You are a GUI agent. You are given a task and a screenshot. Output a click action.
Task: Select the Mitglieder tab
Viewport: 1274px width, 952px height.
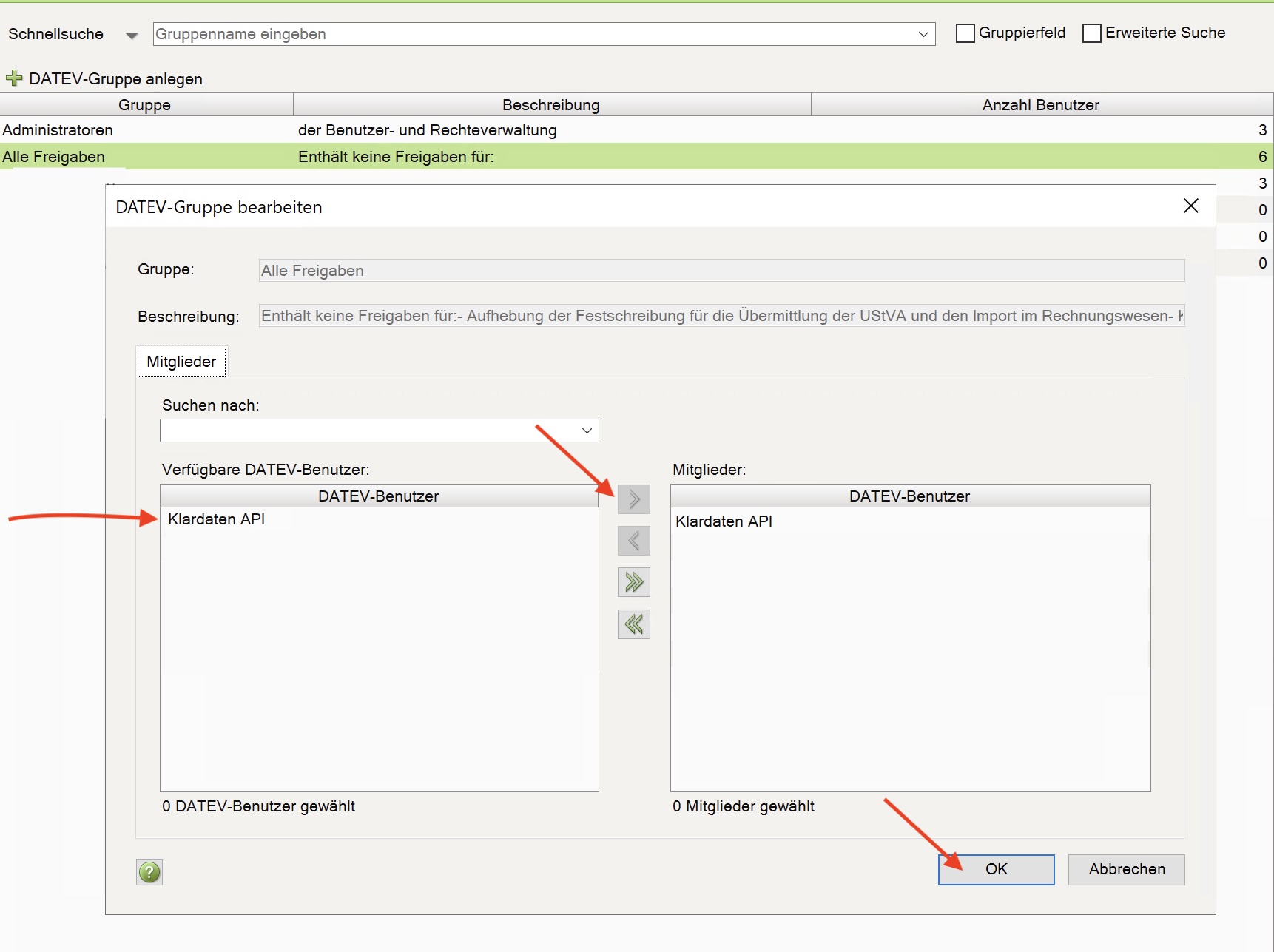[181, 362]
